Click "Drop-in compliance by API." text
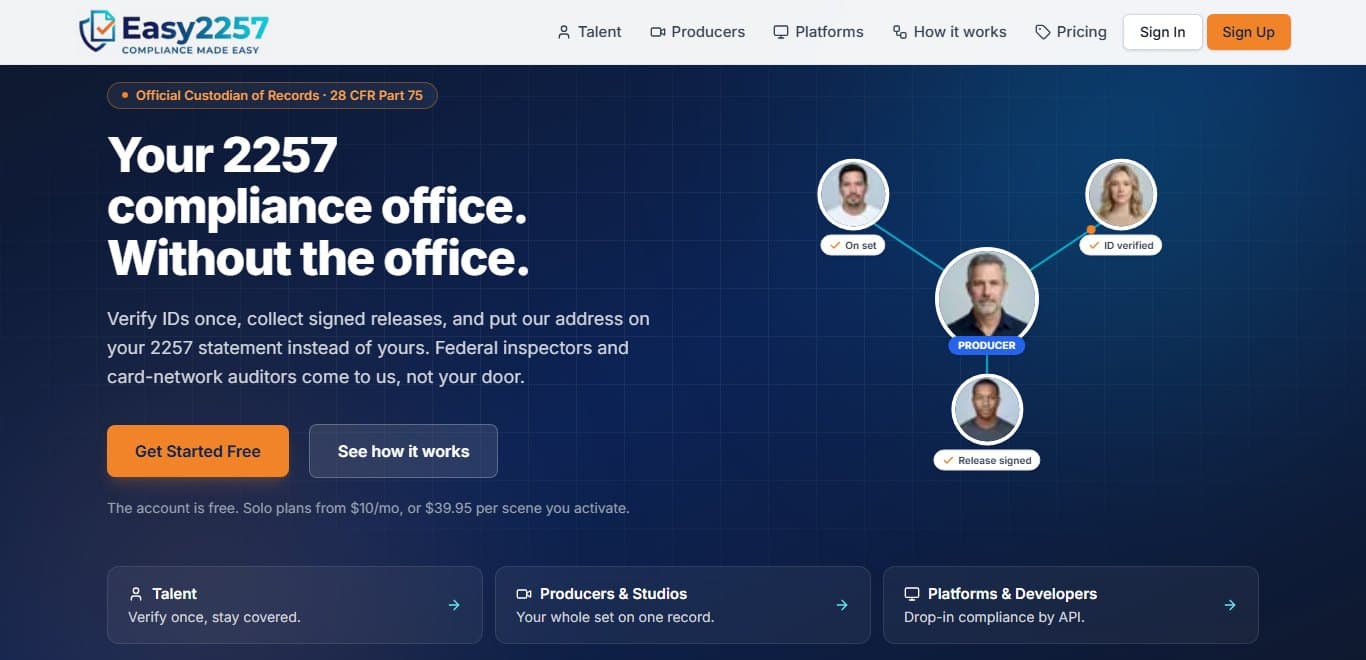The image size is (1366, 660). [x=994, y=617]
